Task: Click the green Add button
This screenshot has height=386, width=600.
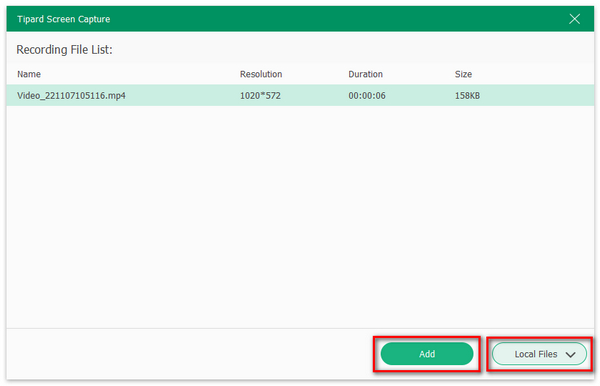Action: tap(427, 354)
